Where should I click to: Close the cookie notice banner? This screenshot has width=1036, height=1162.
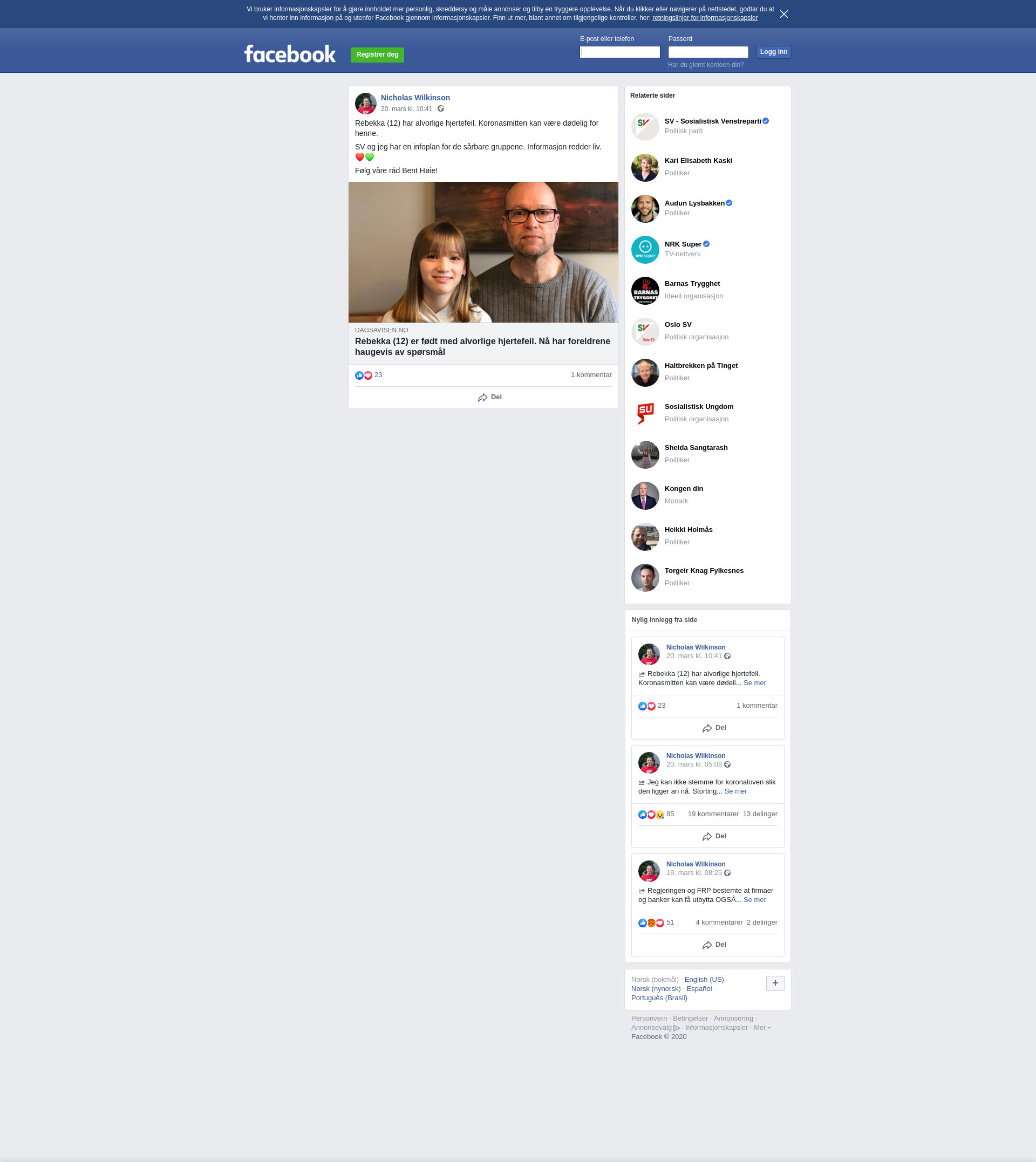click(784, 14)
